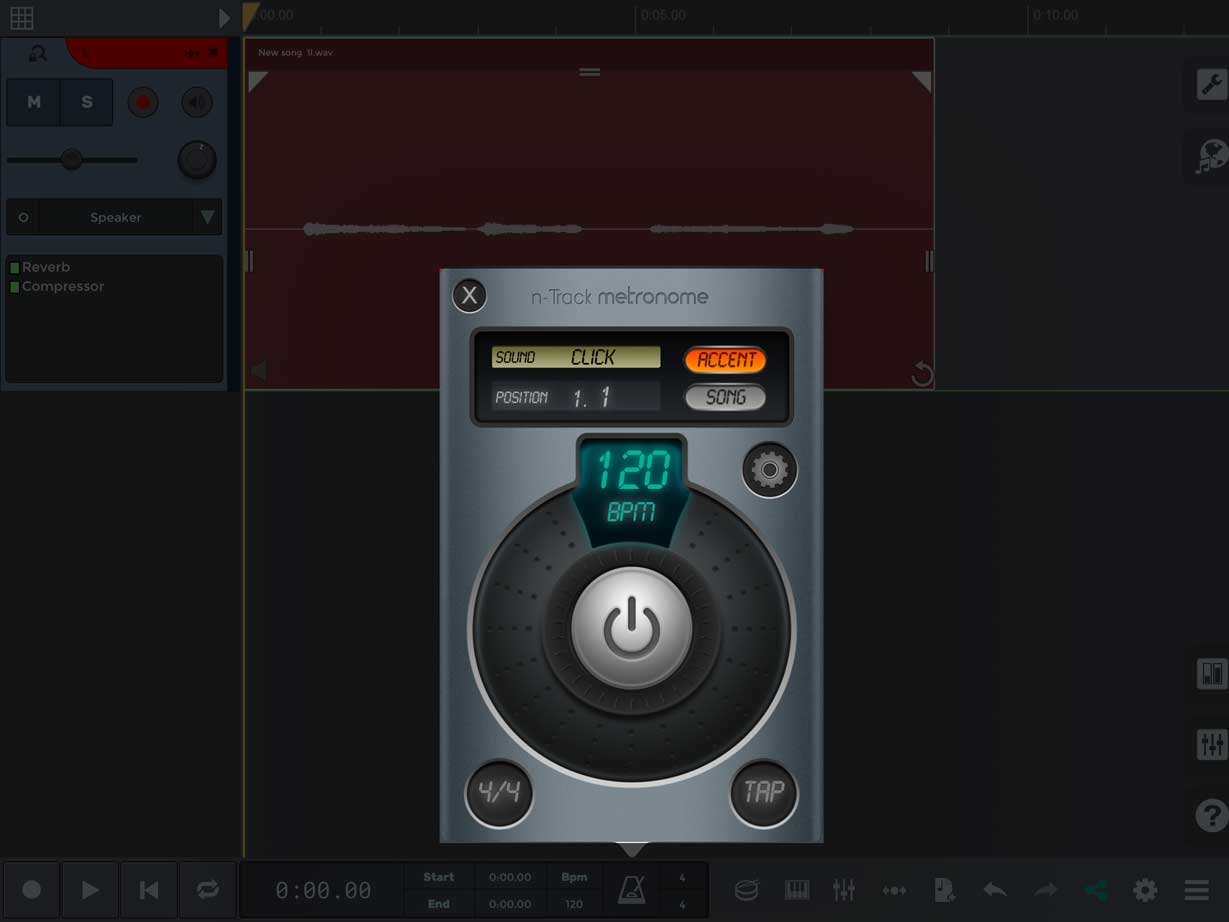Viewport: 1229px width, 922px height.
Task: Open the hamburger menu at bottom right
Action: [x=1194, y=889]
